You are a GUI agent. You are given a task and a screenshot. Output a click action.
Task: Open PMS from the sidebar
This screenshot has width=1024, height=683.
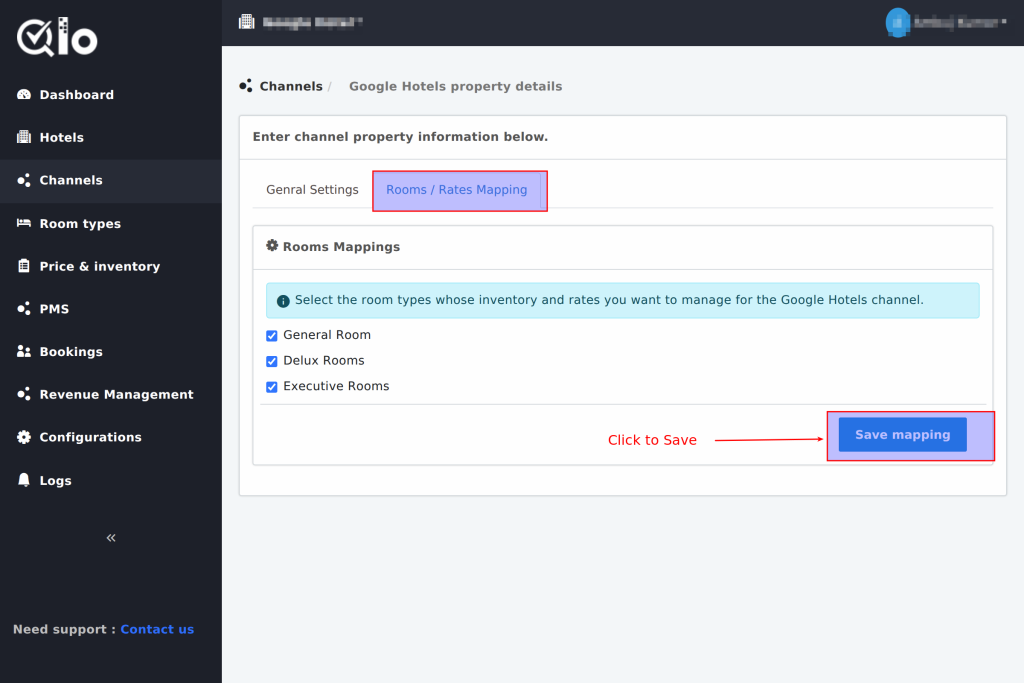pos(54,309)
